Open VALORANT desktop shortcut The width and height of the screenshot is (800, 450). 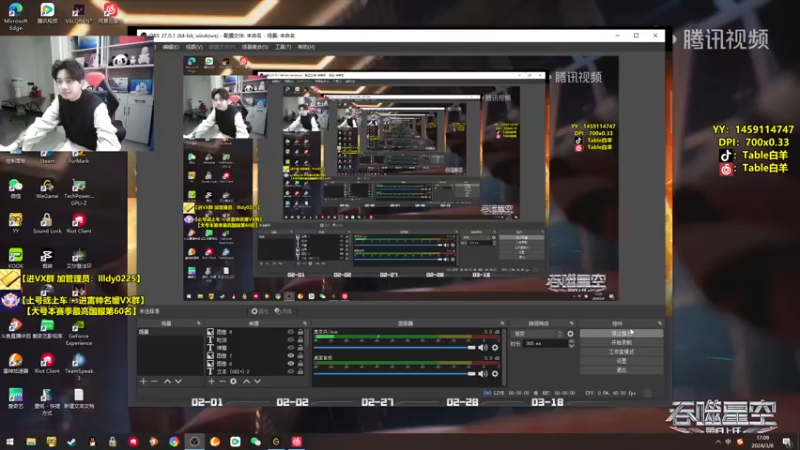point(79,14)
